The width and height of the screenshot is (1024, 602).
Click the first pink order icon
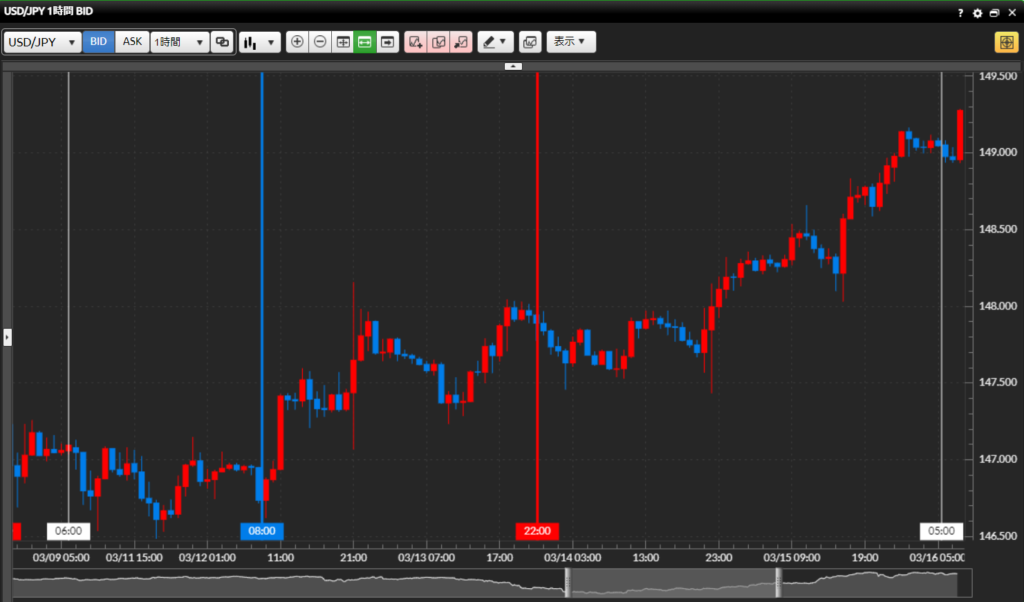pyautogui.click(x=415, y=42)
